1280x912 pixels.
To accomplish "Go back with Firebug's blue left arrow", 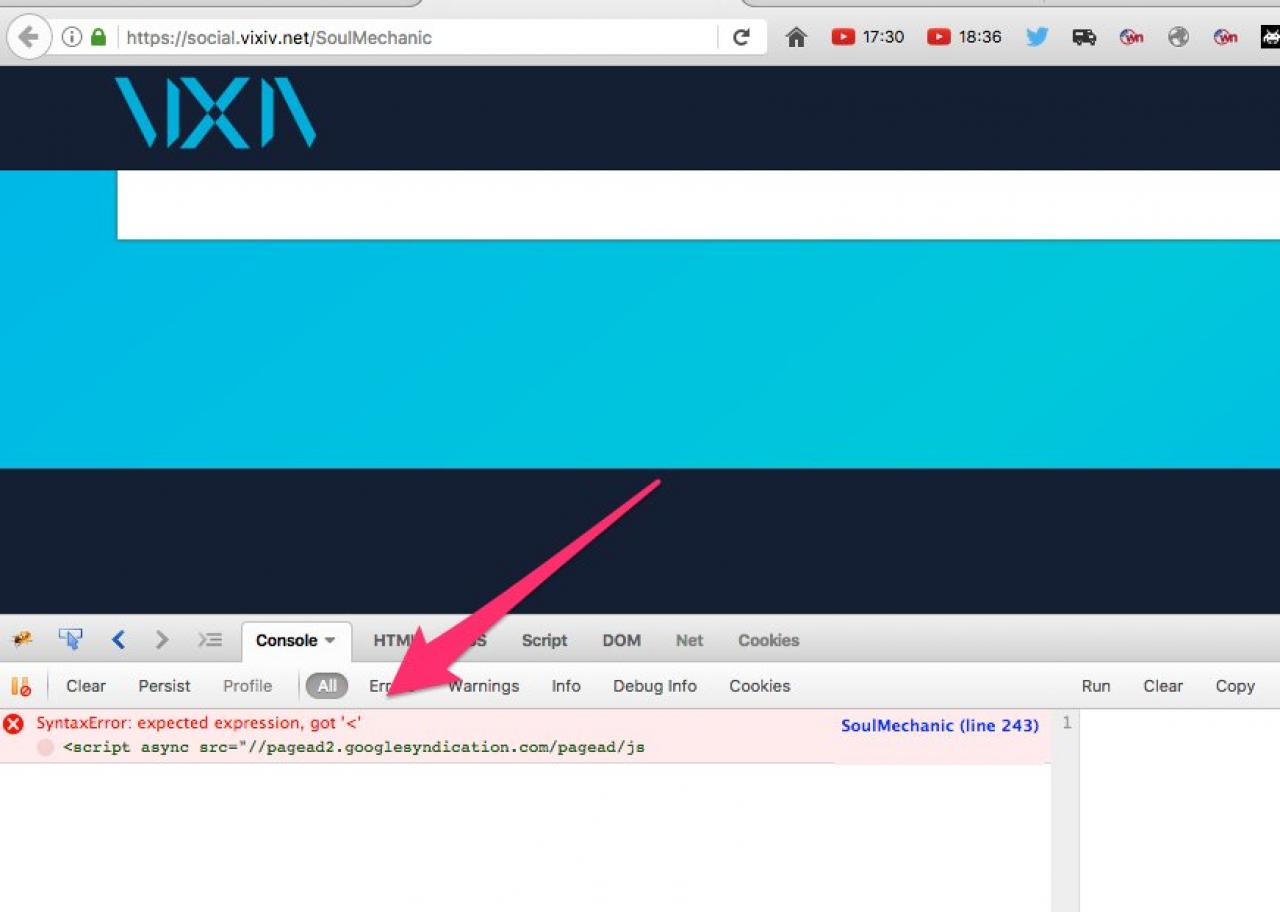I will [118, 640].
